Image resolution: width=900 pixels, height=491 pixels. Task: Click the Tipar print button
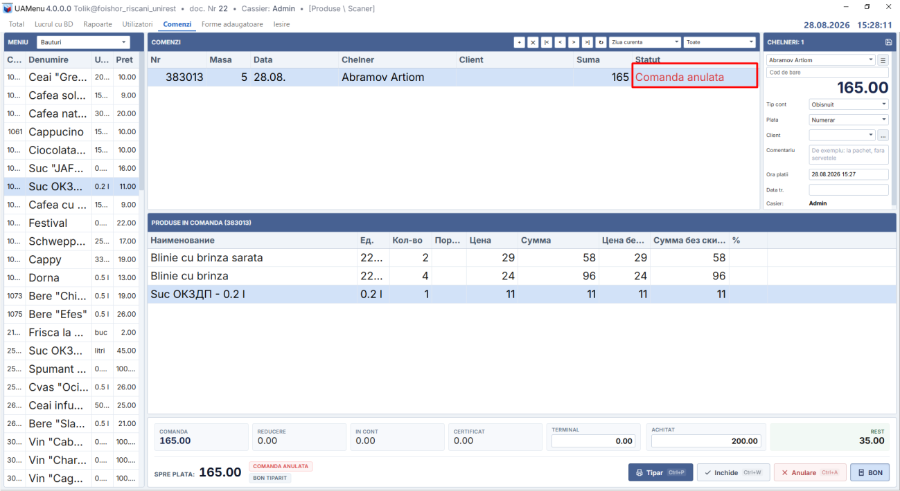coord(661,472)
